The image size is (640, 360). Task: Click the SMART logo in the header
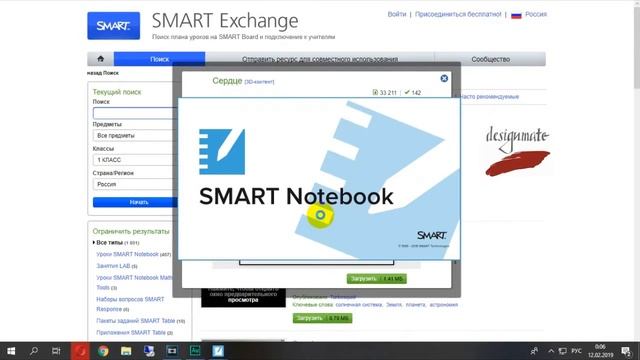[113, 26]
